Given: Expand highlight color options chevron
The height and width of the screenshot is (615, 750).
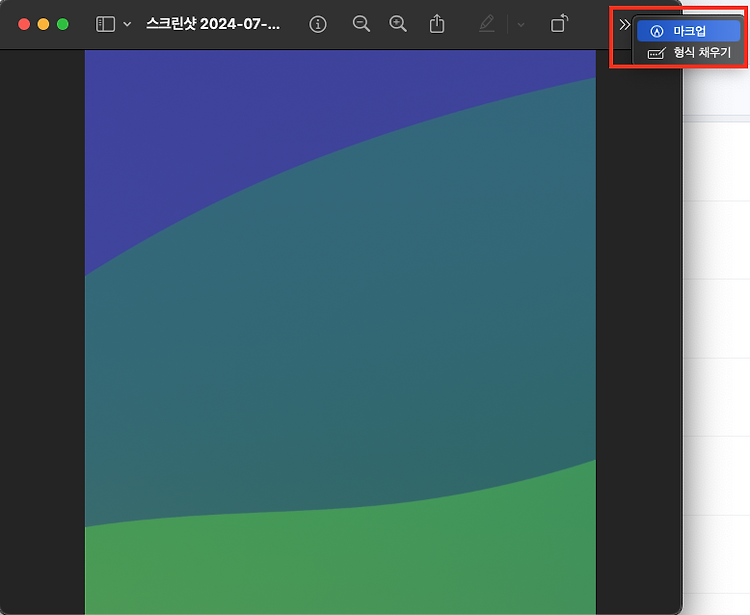Looking at the screenshot, I should [521, 24].
